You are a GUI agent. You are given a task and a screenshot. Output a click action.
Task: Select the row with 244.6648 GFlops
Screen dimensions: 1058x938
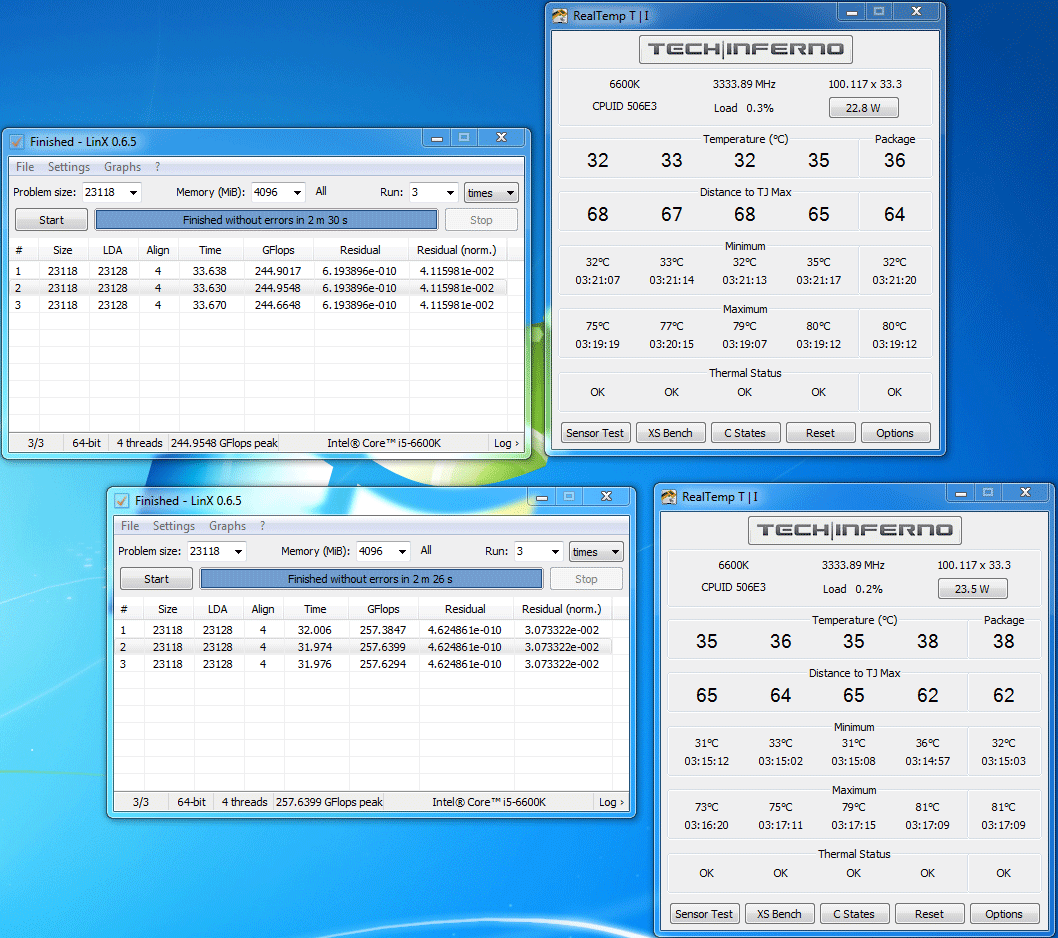(x=258, y=305)
